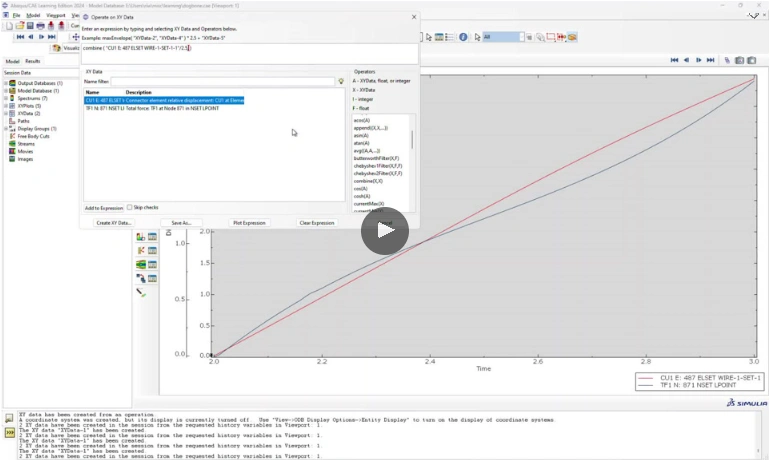The image size is (770, 460).
Task: Open the File menu
Action: pos(16,15)
